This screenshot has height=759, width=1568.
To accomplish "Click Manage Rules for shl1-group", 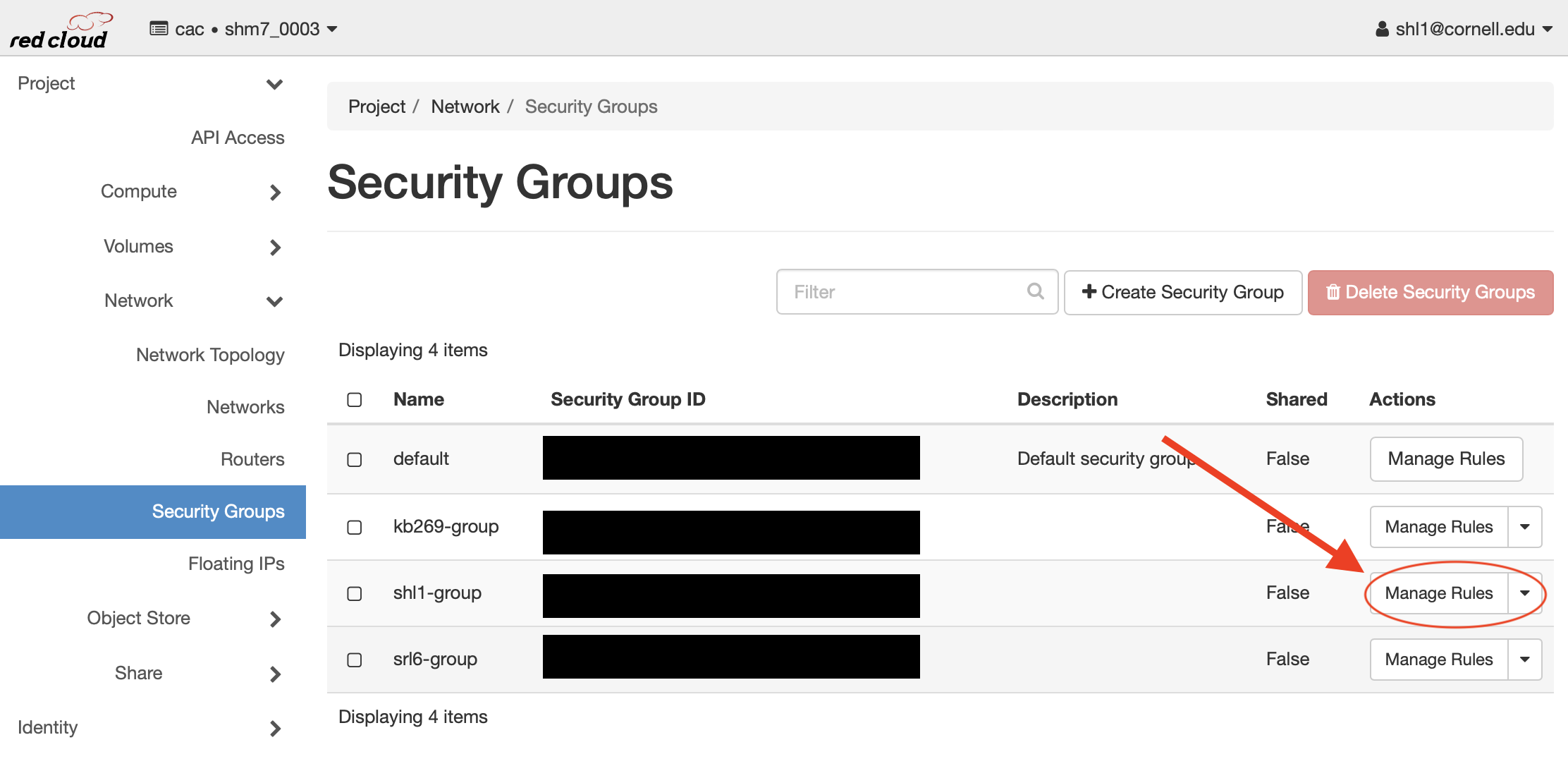I will pos(1439,593).
